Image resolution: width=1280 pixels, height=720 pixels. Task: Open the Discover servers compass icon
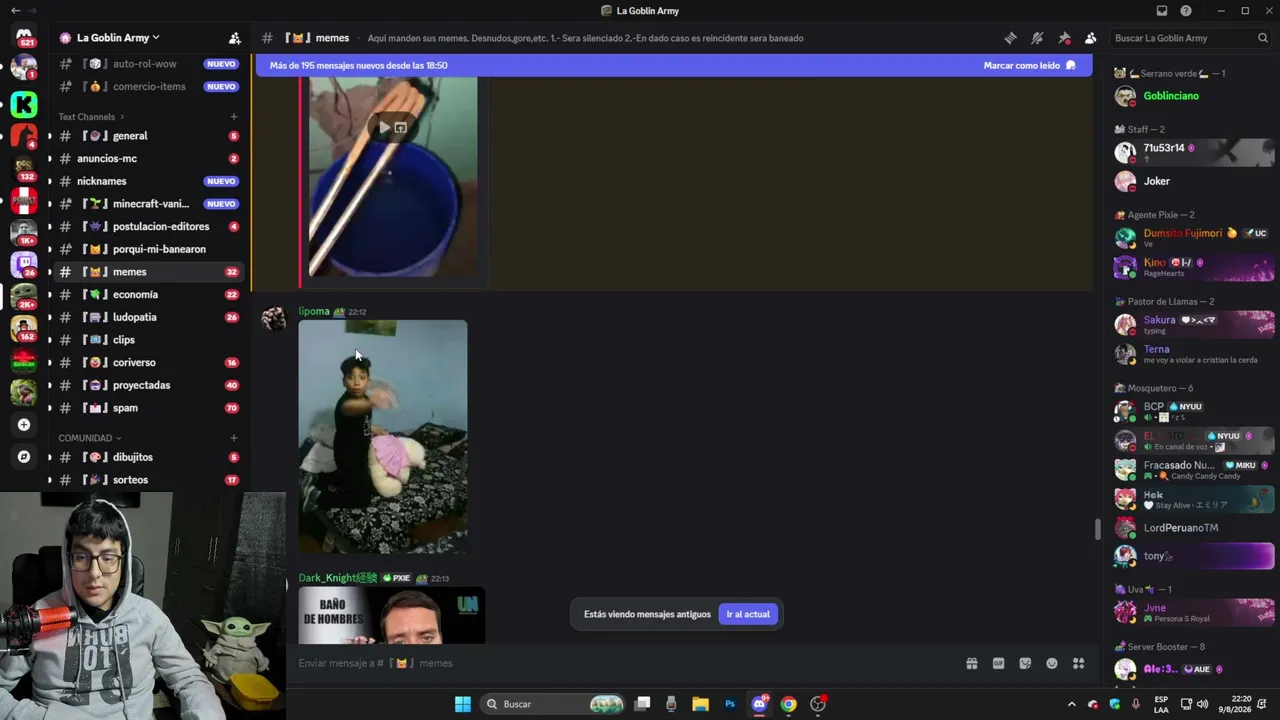pyautogui.click(x=24, y=456)
